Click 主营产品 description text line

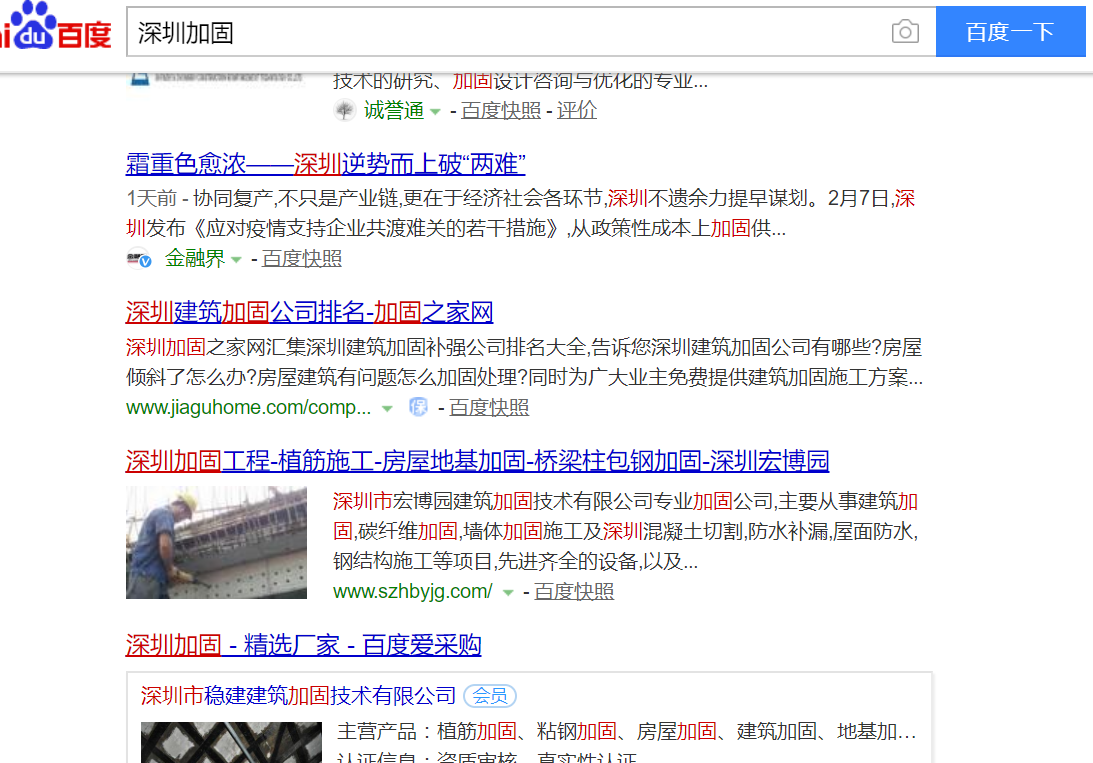pos(627,731)
